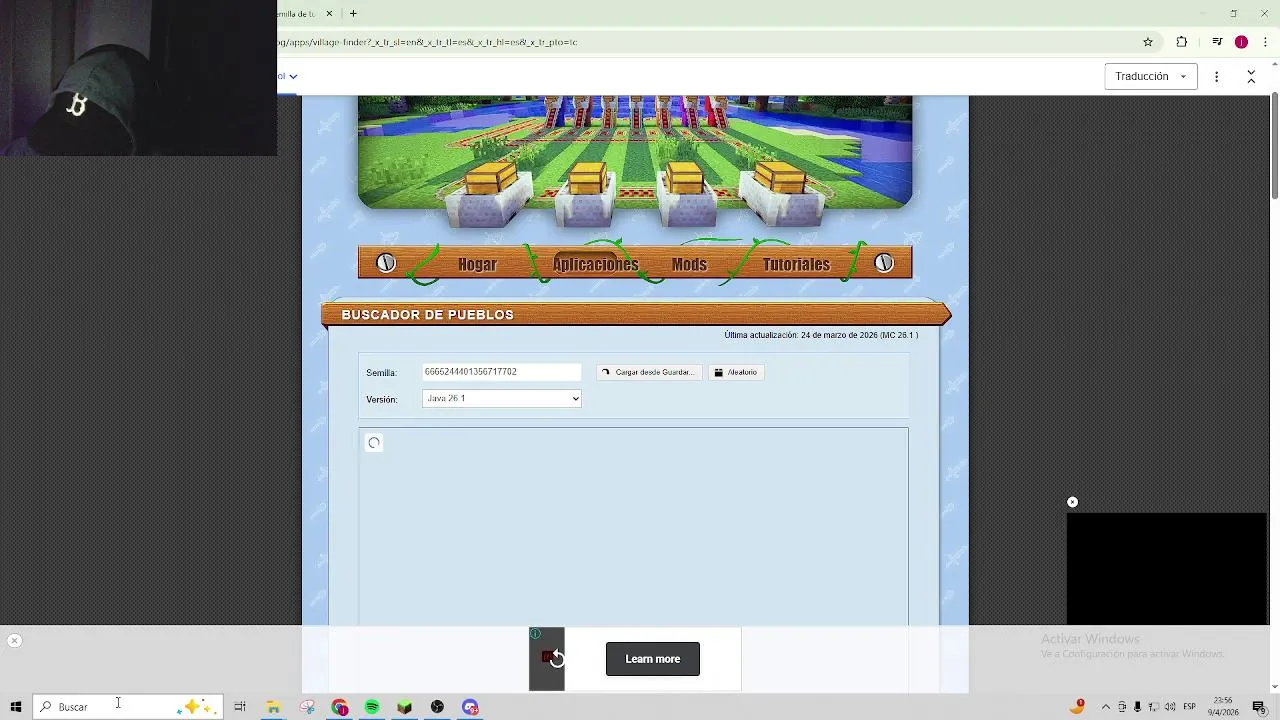This screenshot has height=720, width=1280.
Task: Open the Windows Start menu
Action: pos(16,707)
